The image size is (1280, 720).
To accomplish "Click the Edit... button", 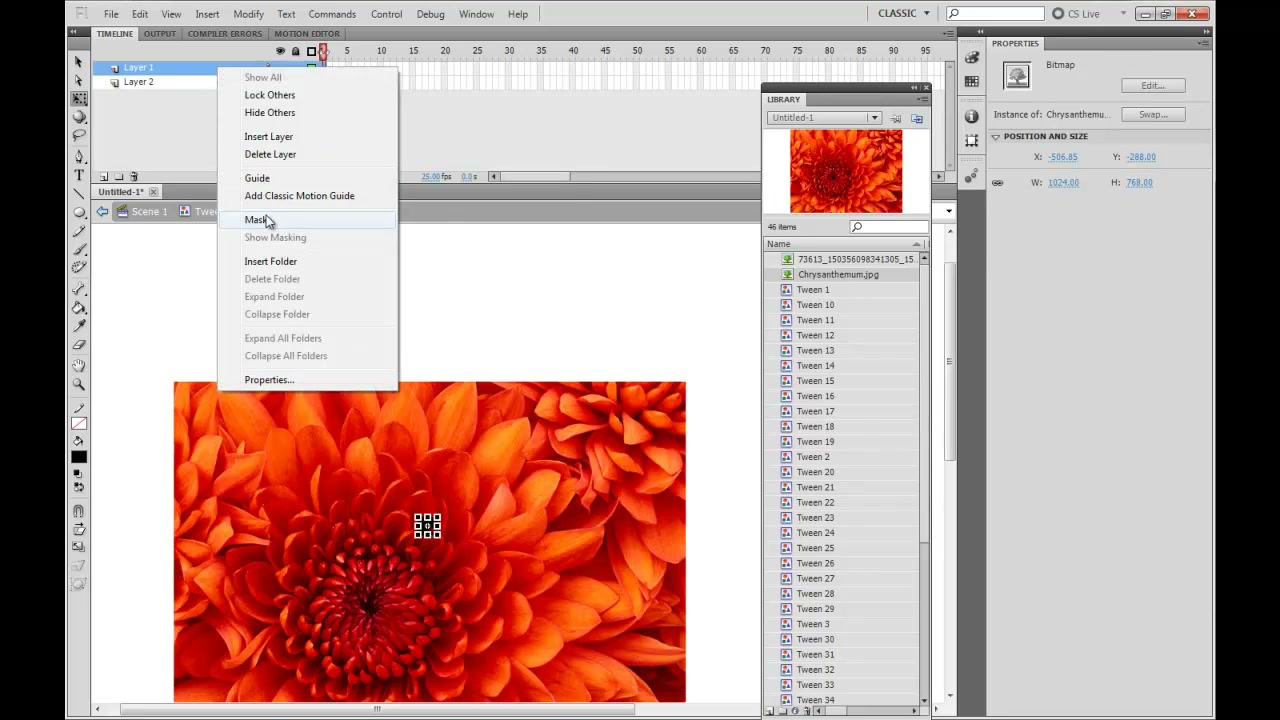I will (1153, 86).
